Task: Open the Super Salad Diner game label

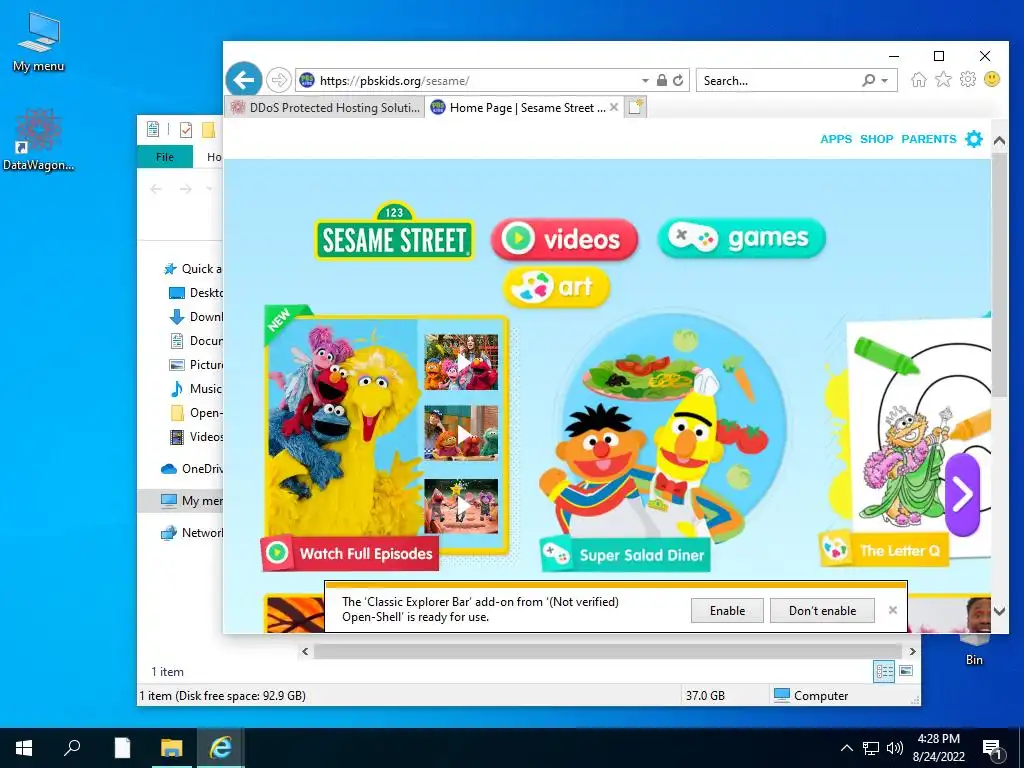Action: [x=626, y=554]
